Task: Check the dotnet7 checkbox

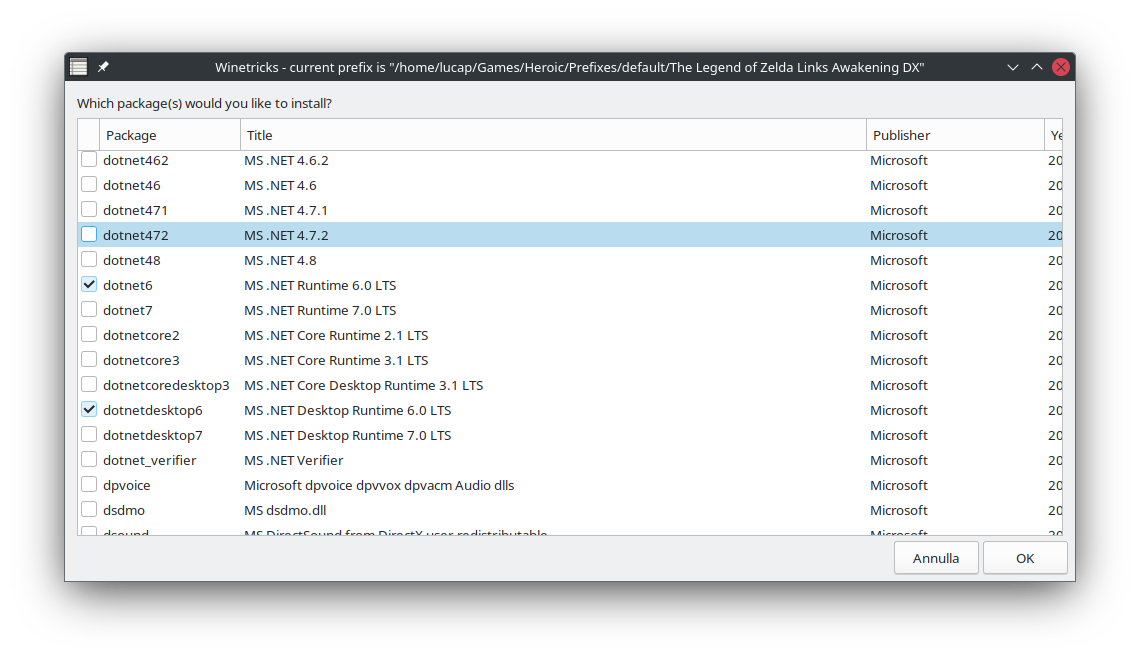Action: (89, 309)
